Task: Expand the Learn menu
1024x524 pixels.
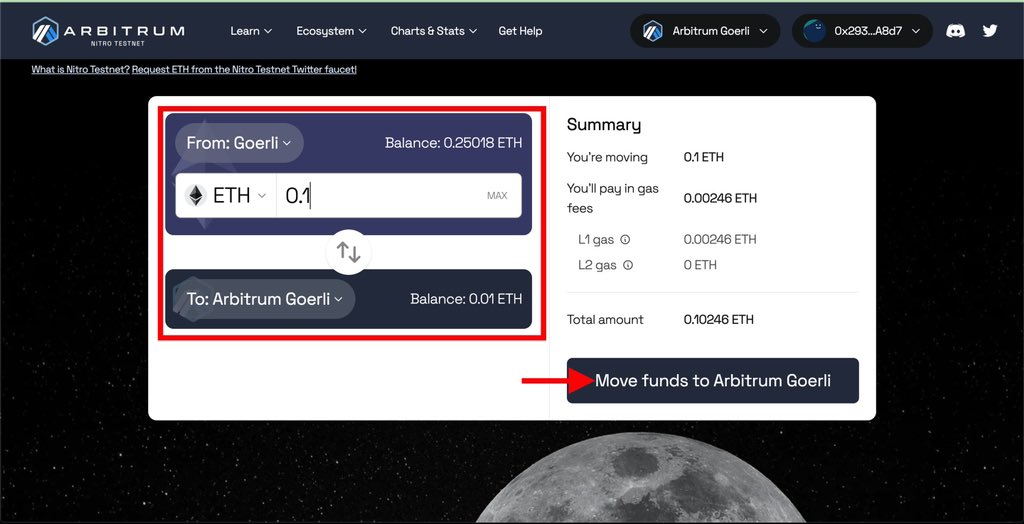Action: (x=251, y=31)
